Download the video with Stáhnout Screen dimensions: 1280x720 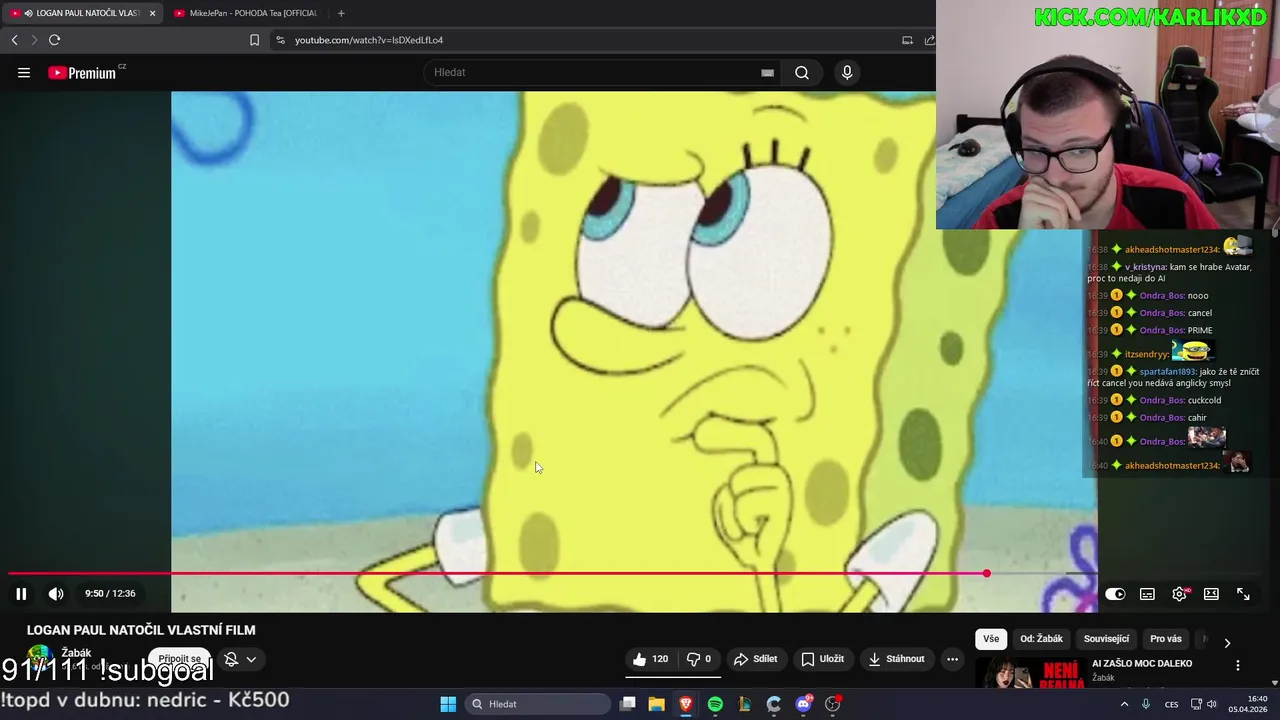tap(896, 659)
